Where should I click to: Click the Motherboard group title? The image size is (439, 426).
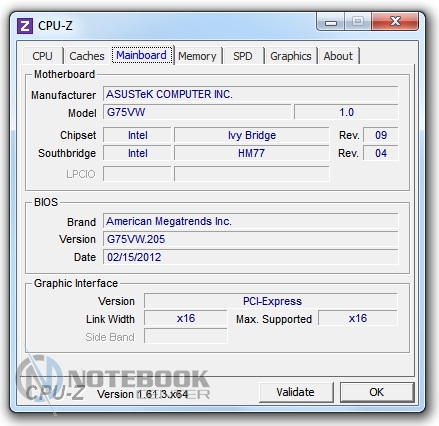(x=65, y=74)
